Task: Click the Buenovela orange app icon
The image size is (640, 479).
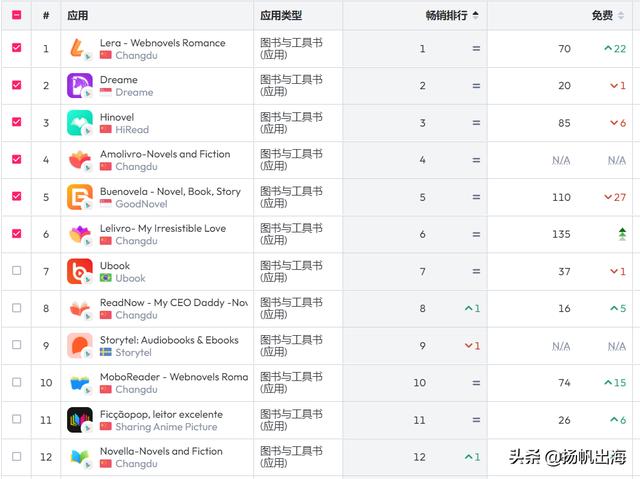Action: 79,197
